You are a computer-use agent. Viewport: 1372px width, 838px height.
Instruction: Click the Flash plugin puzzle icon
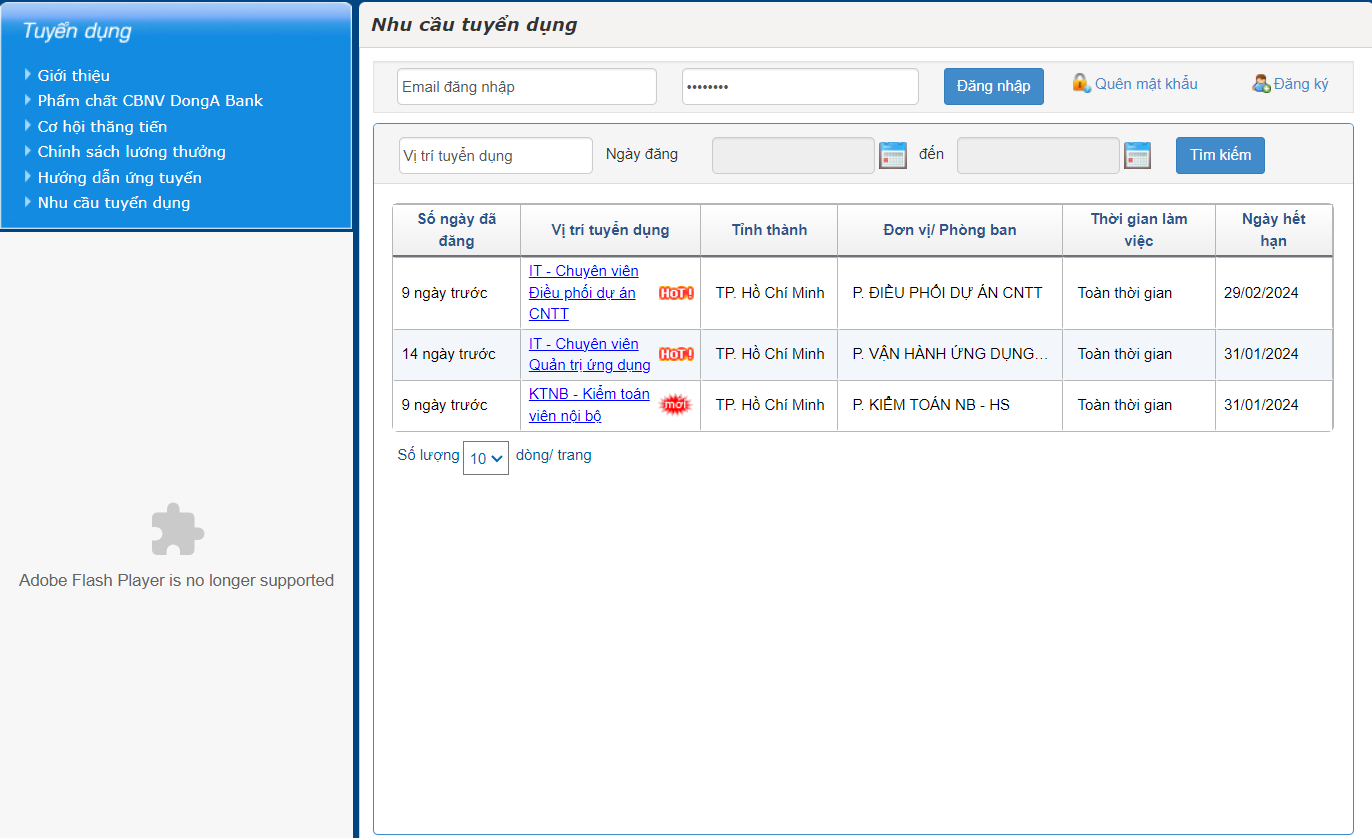point(177,529)
